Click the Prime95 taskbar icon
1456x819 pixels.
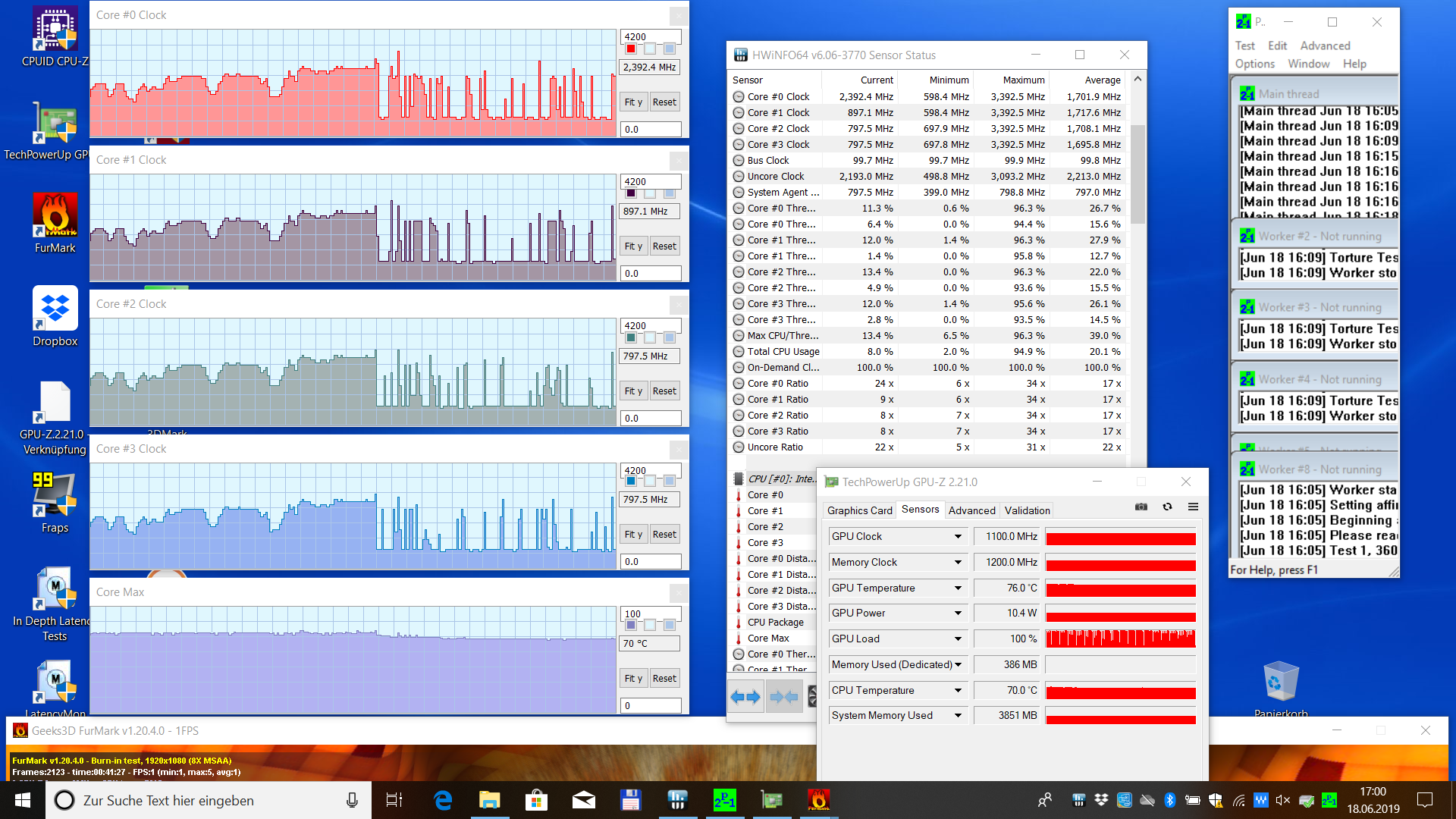click(724, 800)
